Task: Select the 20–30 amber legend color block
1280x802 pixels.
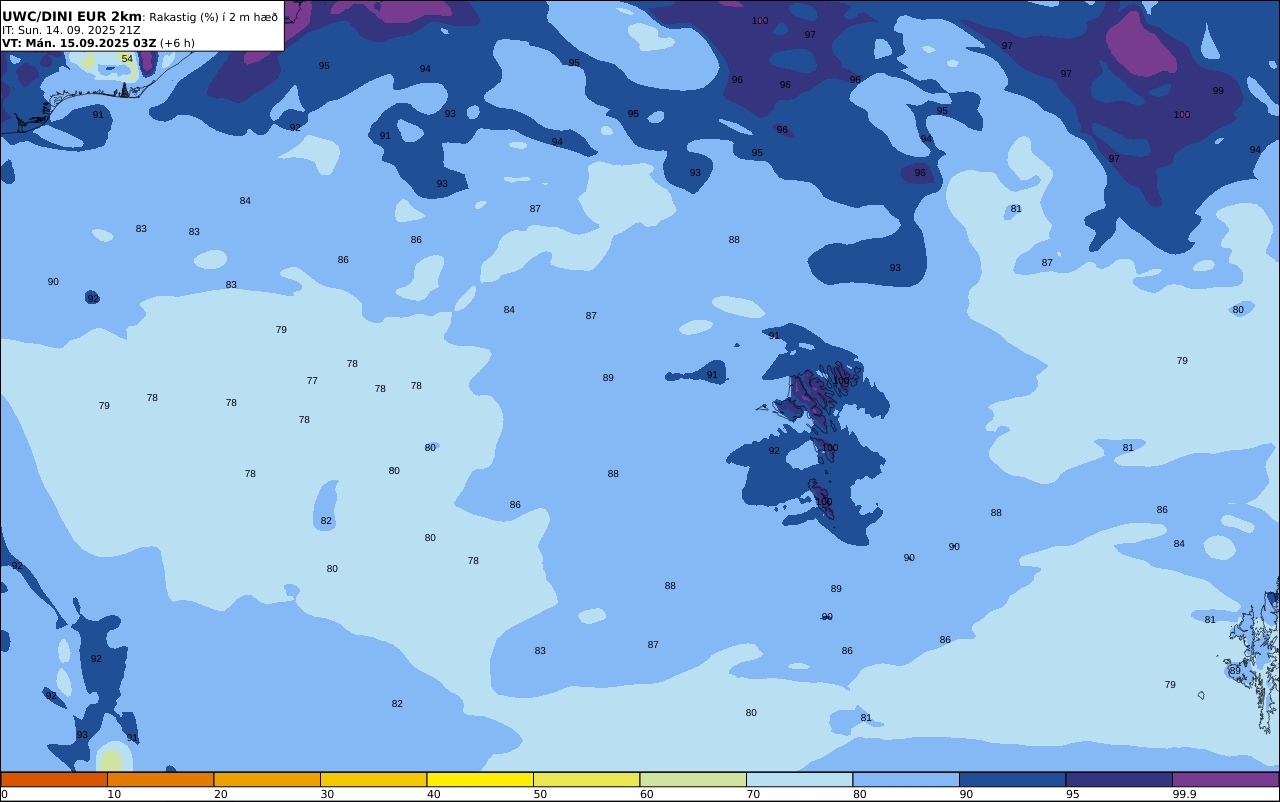Action: click(x=267, y=779)
